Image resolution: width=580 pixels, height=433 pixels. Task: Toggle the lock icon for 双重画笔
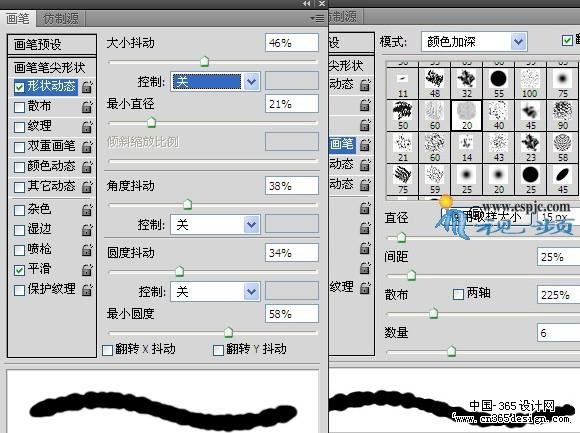pyautogui.click(x=87, y=147)
